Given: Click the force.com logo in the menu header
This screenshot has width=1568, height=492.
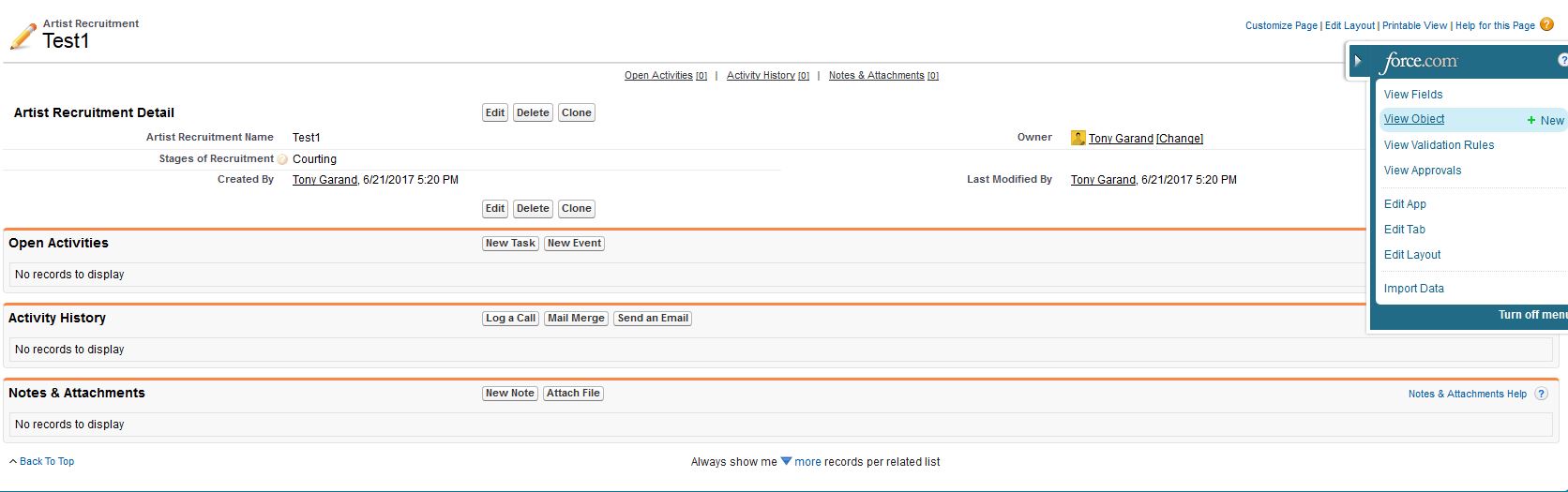Looking at the screenshot, I should (x=1421, y=62).
